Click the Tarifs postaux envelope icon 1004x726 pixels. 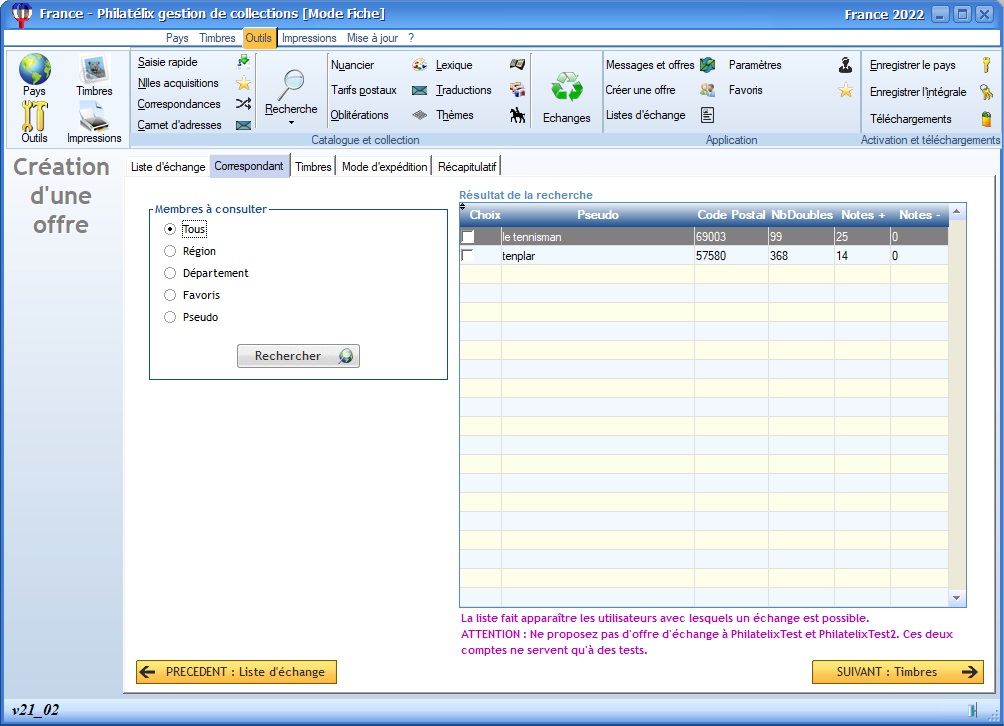point(419,90)
